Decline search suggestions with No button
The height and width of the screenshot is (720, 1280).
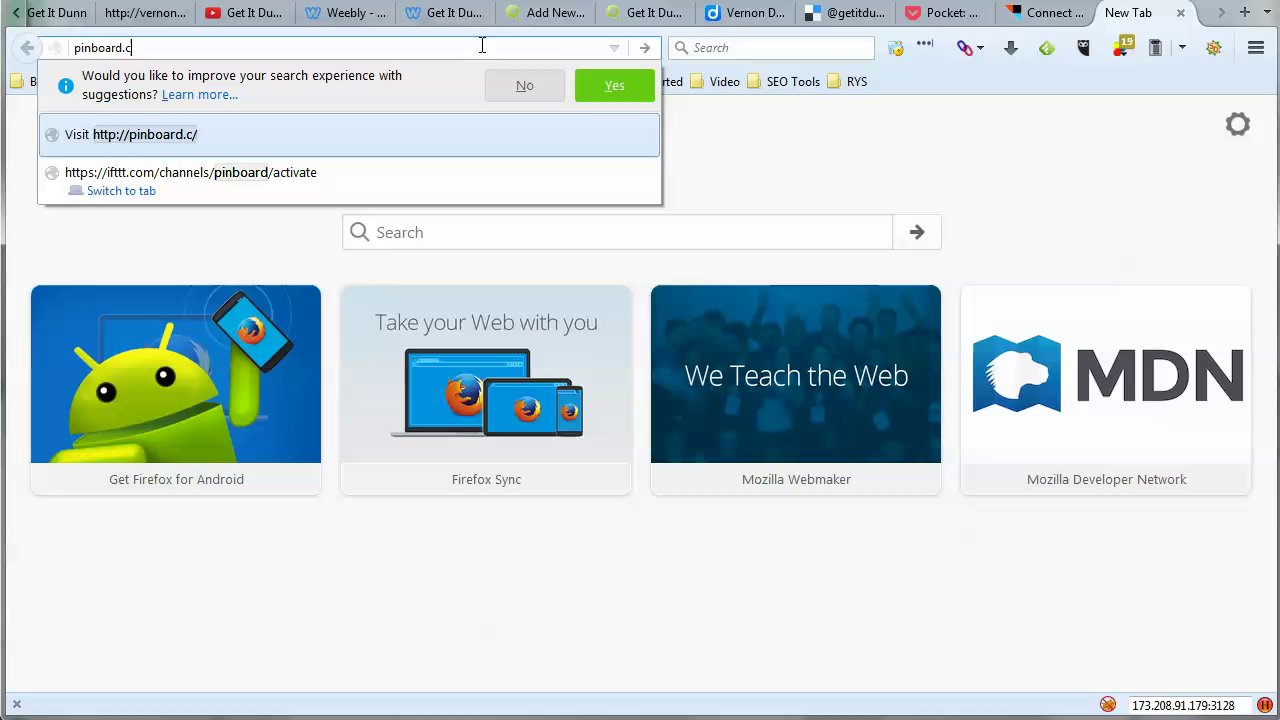(525, 86)
